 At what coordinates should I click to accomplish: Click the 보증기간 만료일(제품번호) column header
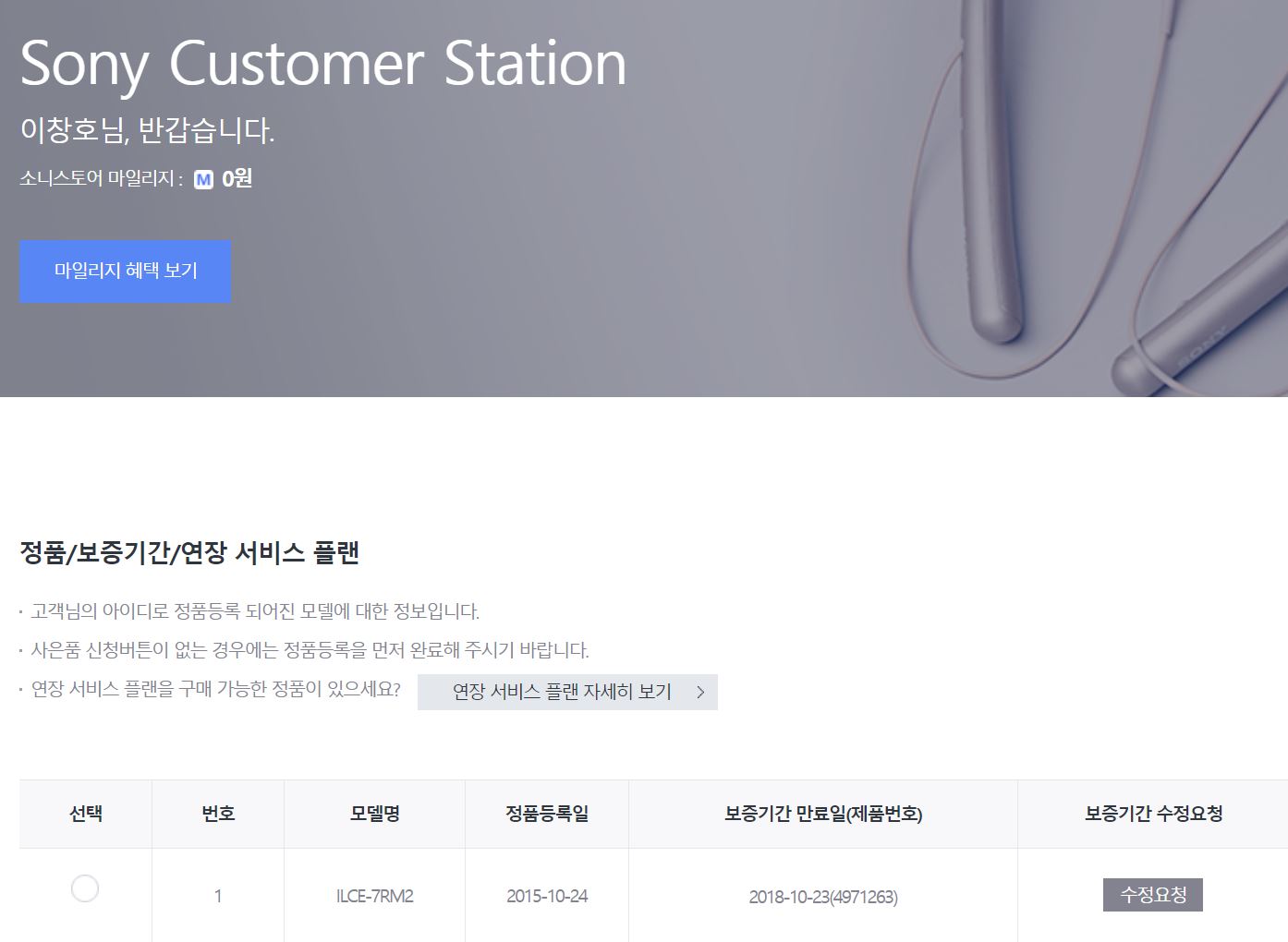823,814
